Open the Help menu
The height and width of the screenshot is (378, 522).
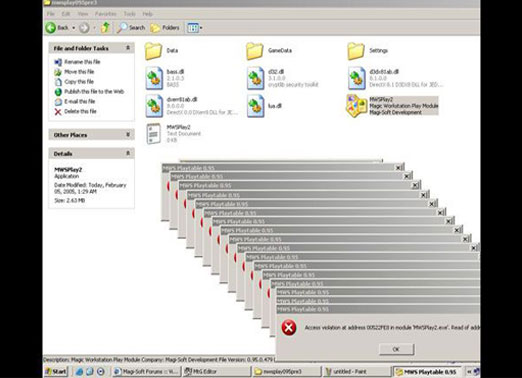tap(147, 14)
